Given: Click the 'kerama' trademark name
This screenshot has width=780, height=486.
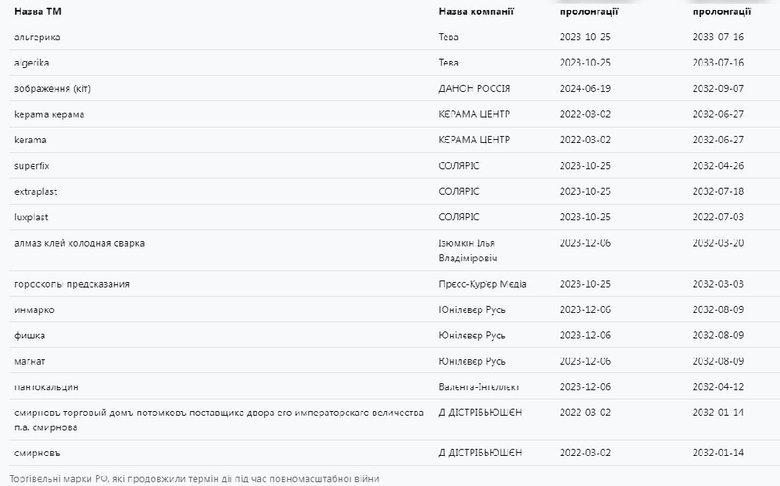Looking at the screenshot, I should 30,140.
